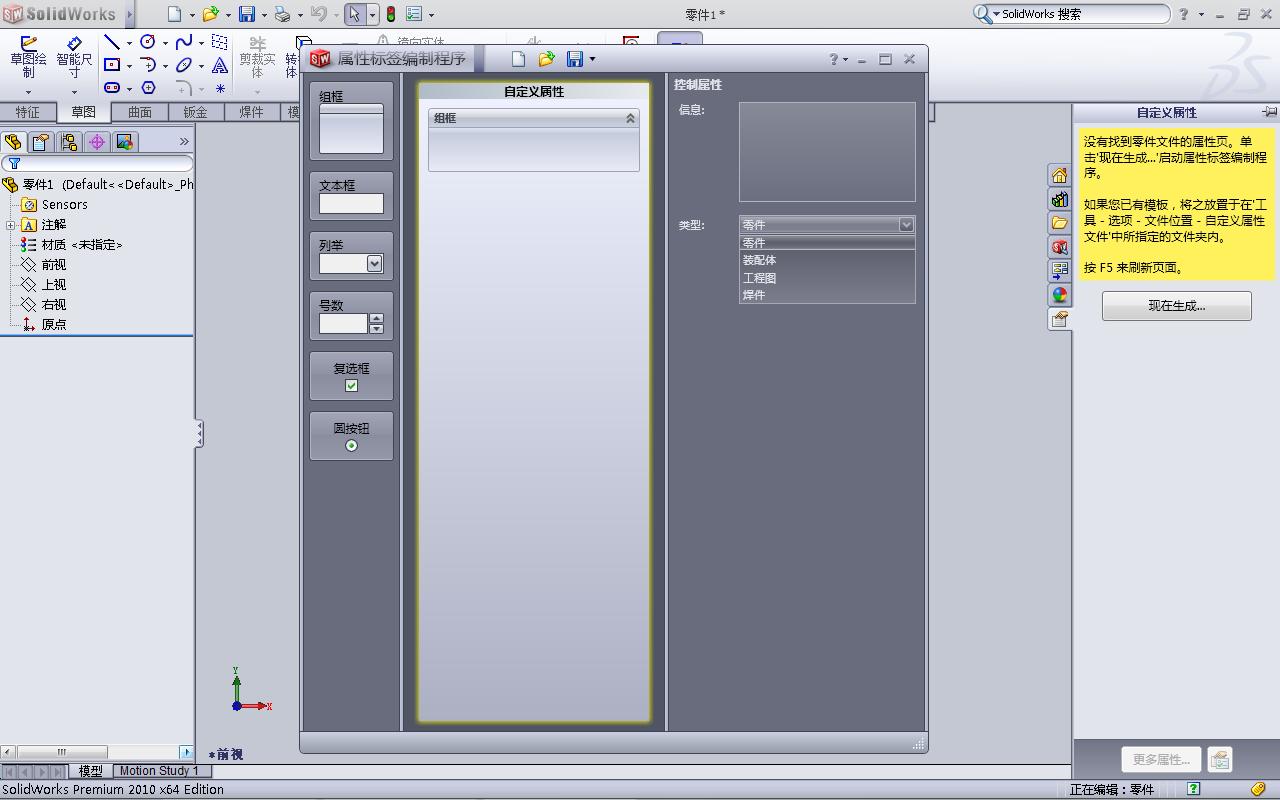Expand the FeatureManager tabs overflow chevron
Image resolution: width=1280 pixels, height=800 pixels.
pos(184,142)
